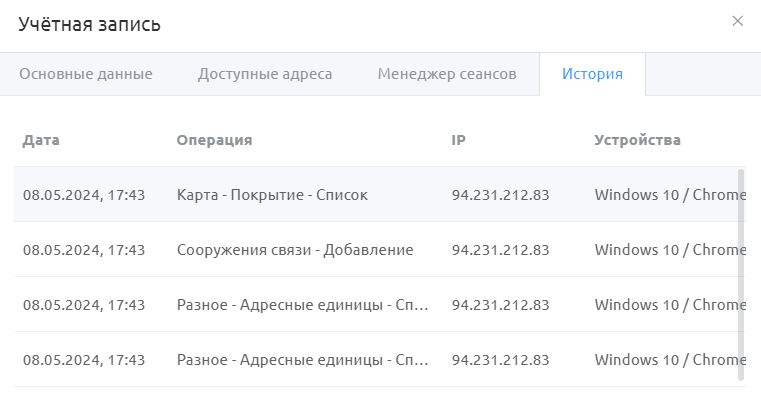Click the Операция column header

click(215, 140)
